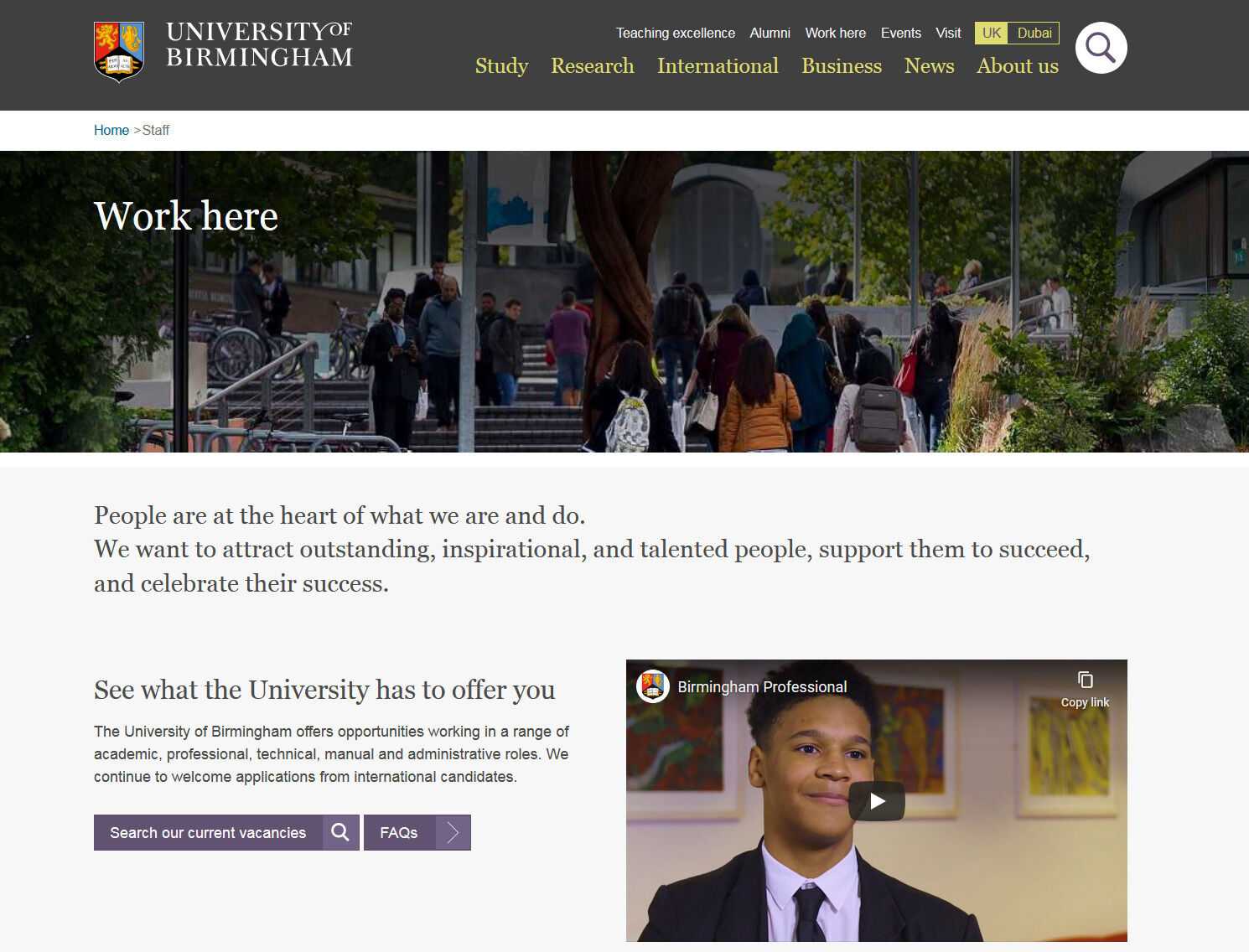Click the Work here hero banner image
Viewport: 1249px width, 952px height.
point(624,302)
